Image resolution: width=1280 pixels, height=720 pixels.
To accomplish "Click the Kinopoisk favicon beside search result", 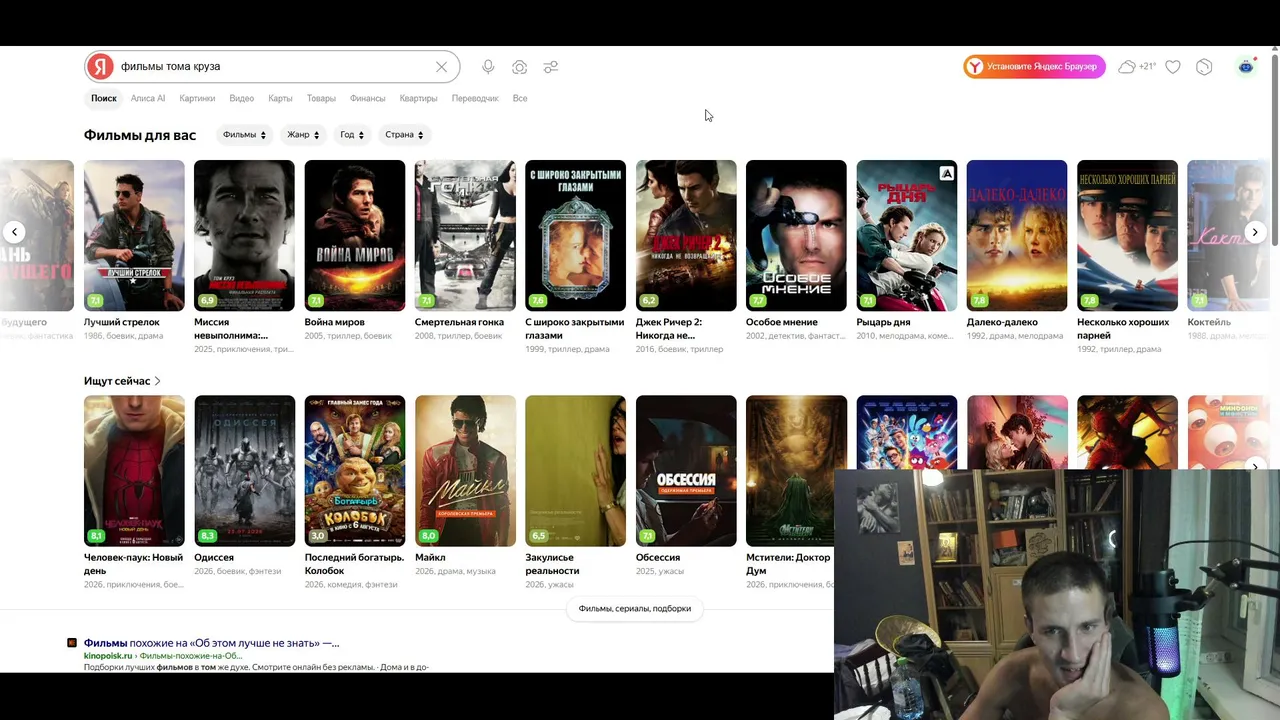I will [x=72, y=643].
